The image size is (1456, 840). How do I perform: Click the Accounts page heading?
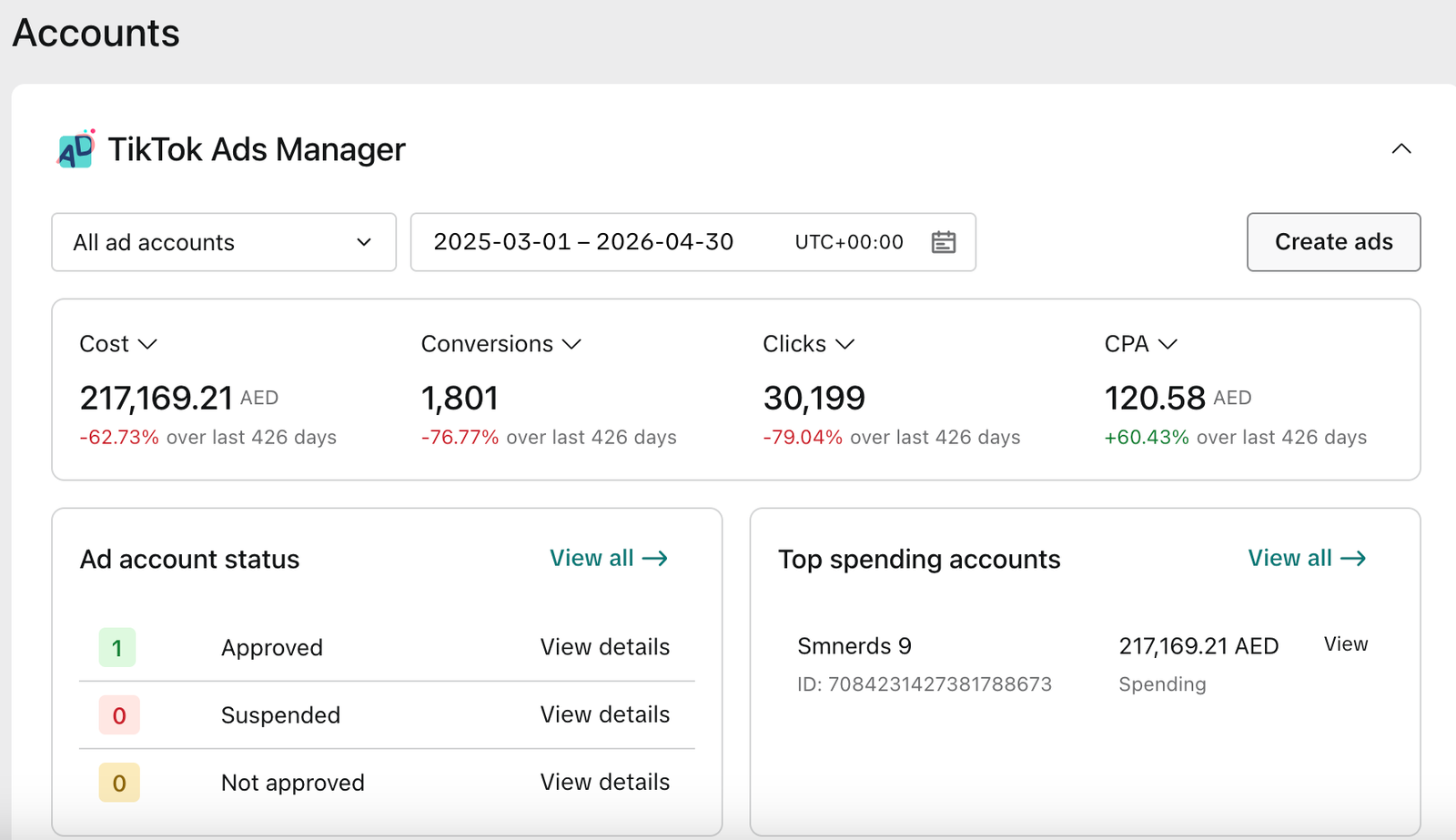(x=96, y=33)
